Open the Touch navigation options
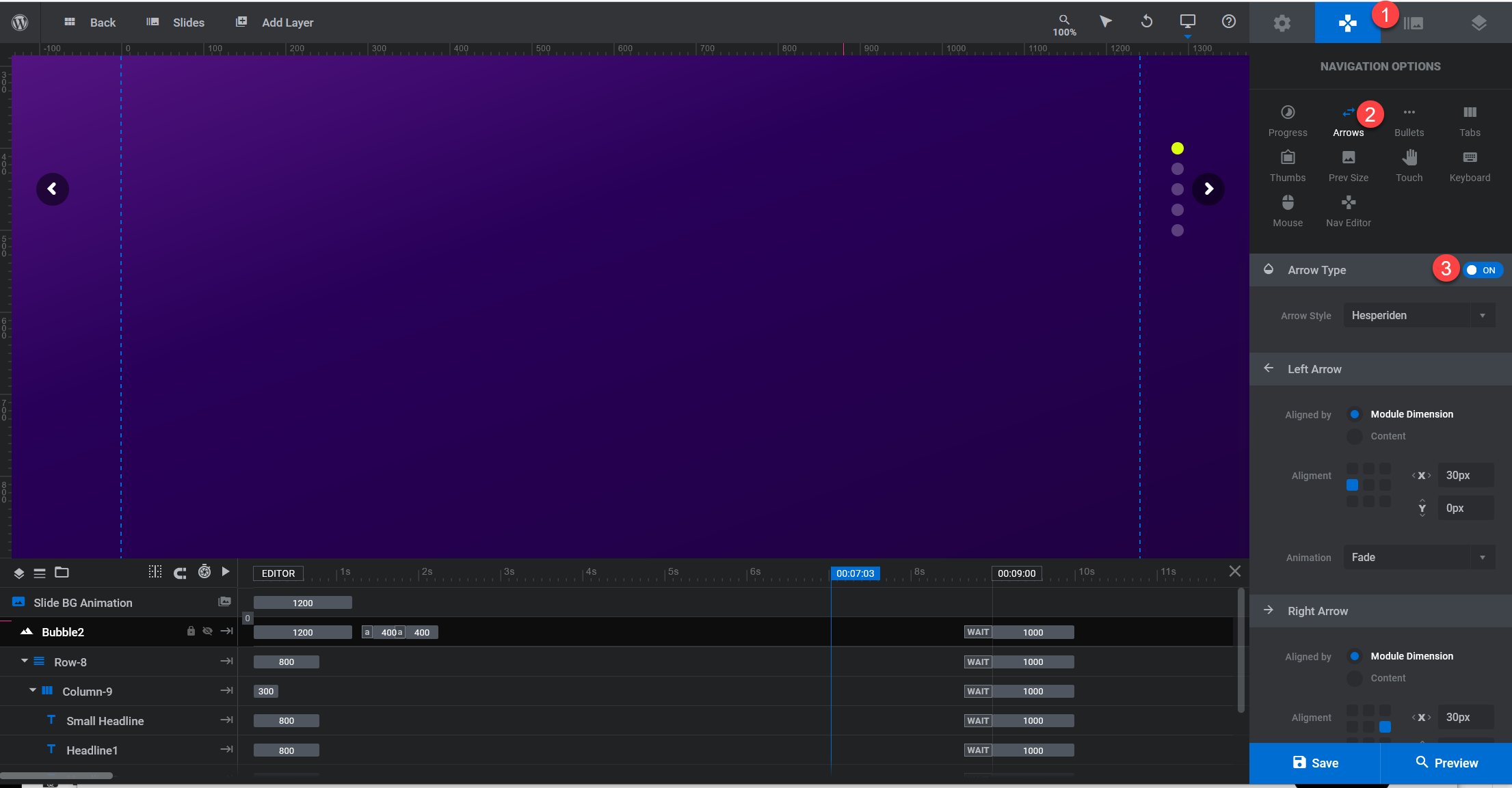The image size is (1512, 788). click(x=1409, y=166)
